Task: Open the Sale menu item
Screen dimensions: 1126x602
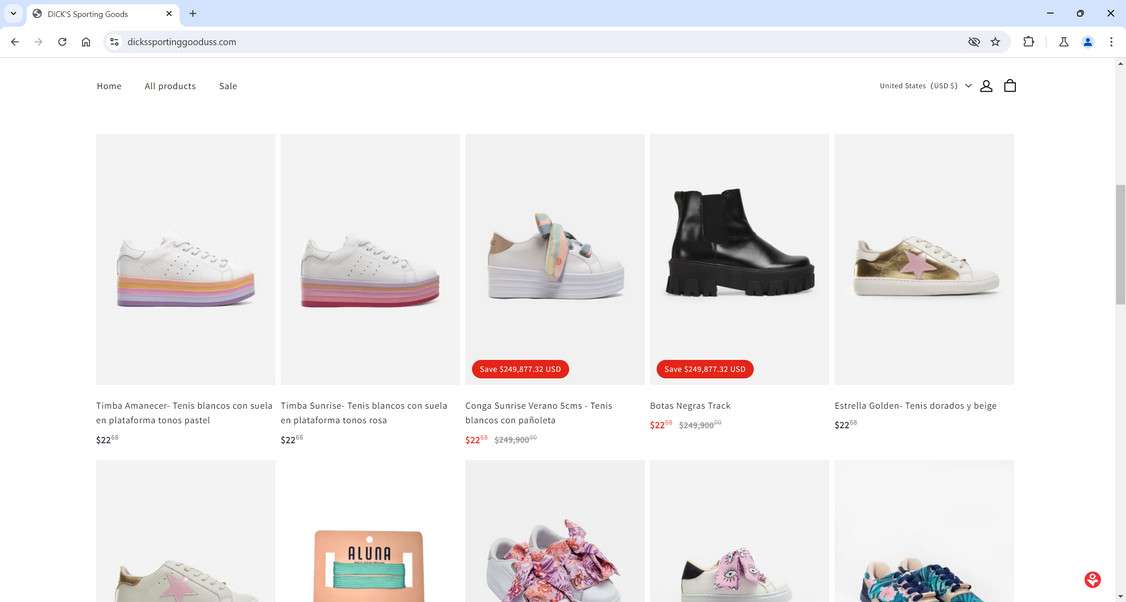Action: [x=228, y=86]
